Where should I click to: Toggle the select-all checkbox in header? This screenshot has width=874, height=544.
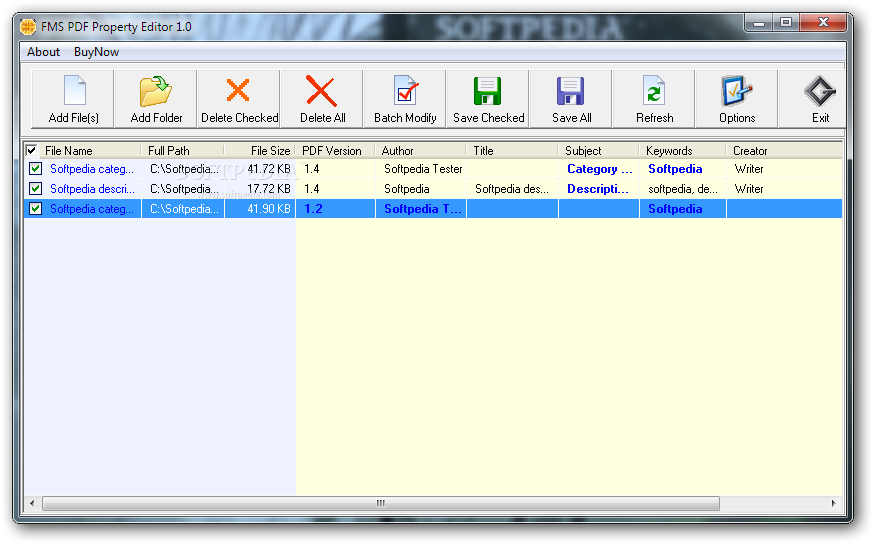coord(32,150)
